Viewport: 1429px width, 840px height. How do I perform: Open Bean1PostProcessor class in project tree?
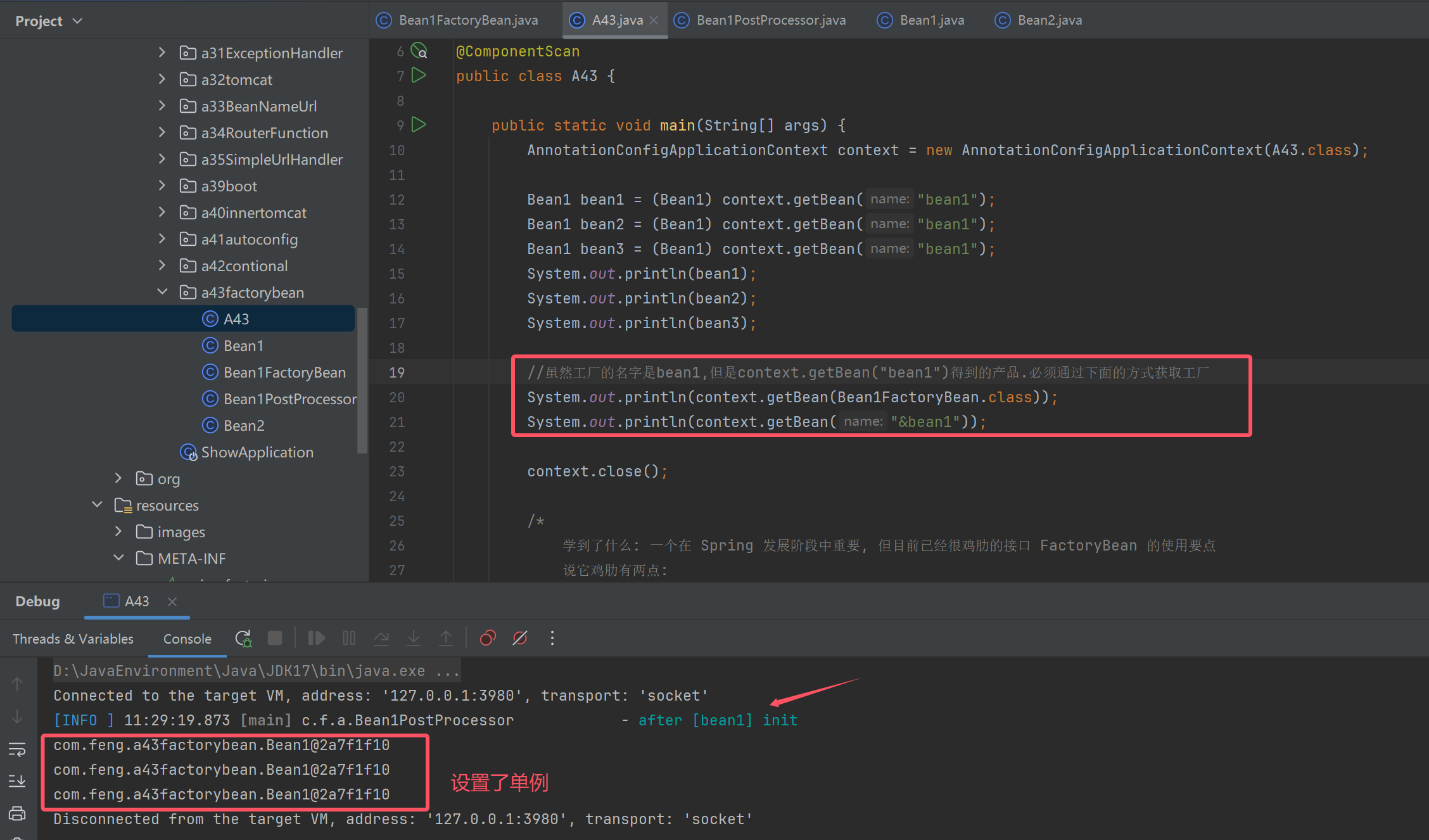point(290,398)
